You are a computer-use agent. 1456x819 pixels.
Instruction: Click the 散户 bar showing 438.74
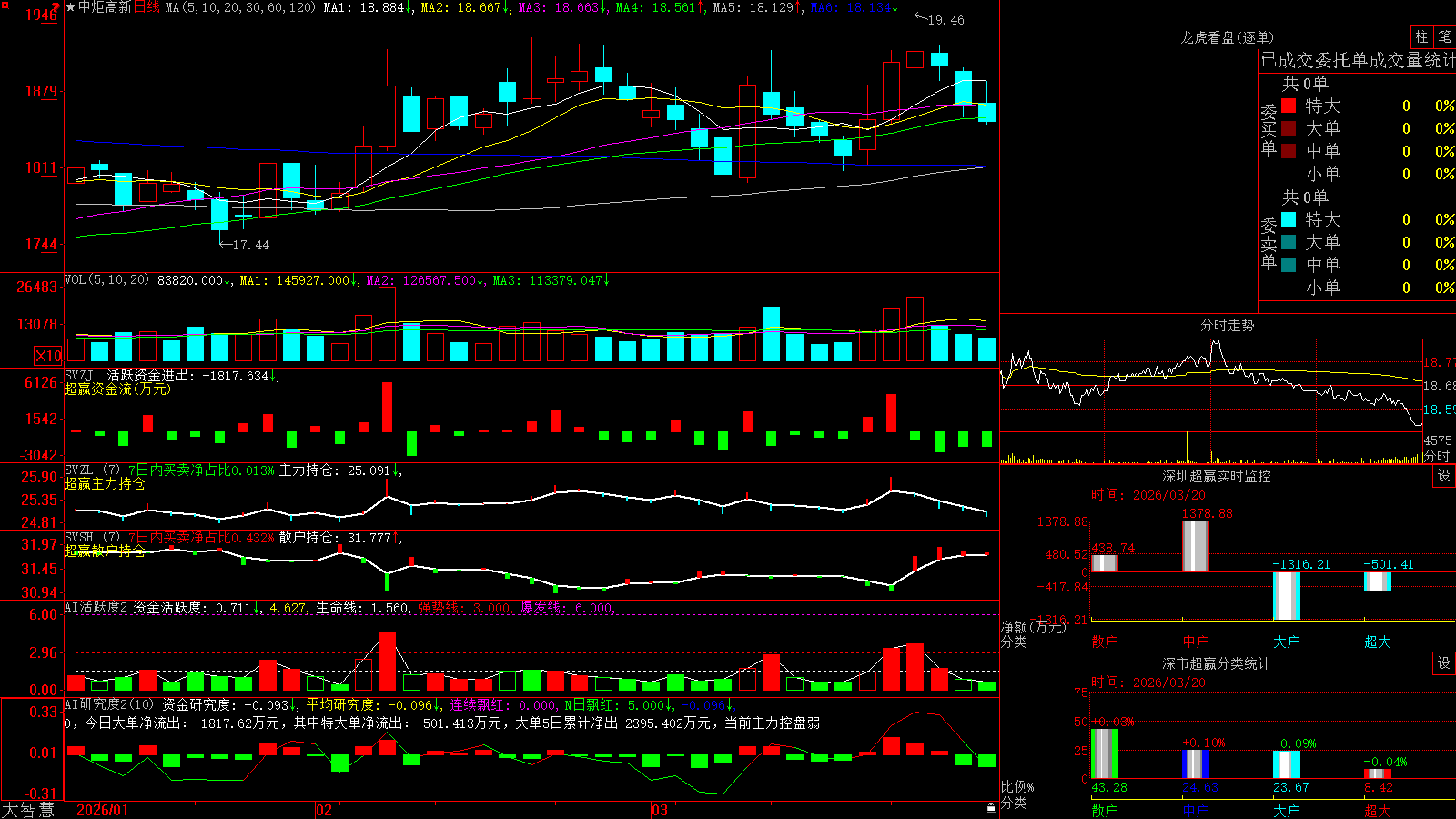(1105, 562)
